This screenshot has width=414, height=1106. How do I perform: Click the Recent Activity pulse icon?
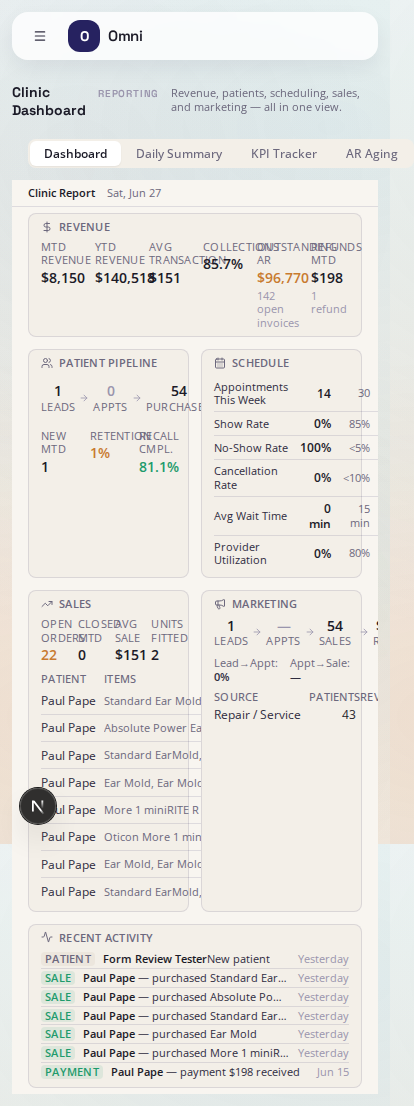pos(47,937)
